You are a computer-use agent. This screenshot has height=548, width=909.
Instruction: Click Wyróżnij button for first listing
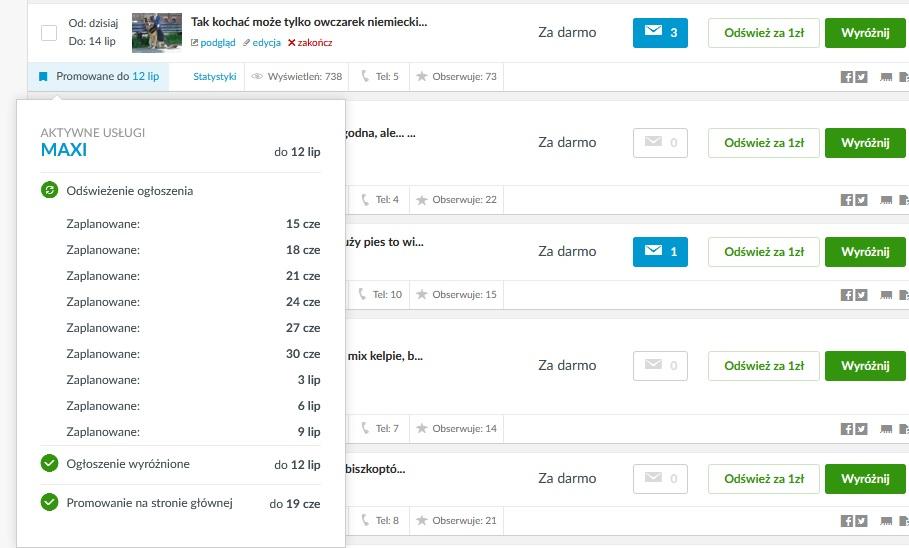865,32
